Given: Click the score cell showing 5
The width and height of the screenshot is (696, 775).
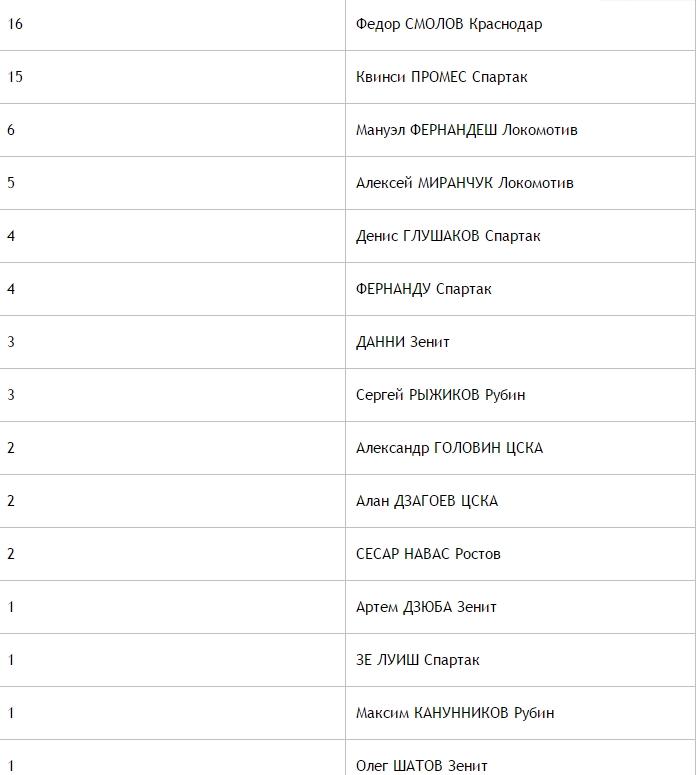Looking at the screenshot, I should [x=173, y=183].
